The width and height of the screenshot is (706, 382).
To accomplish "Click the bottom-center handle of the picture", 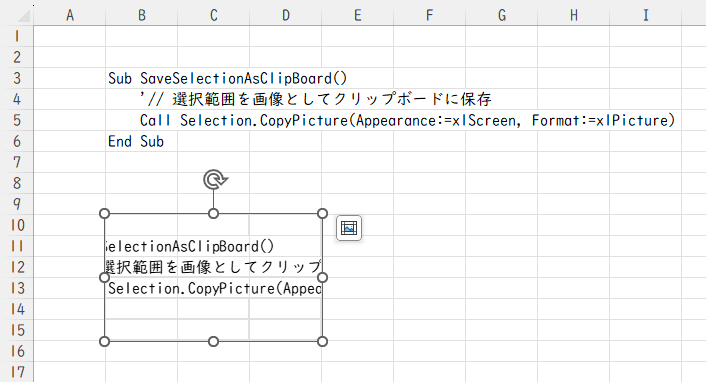I will click(213, 341).
